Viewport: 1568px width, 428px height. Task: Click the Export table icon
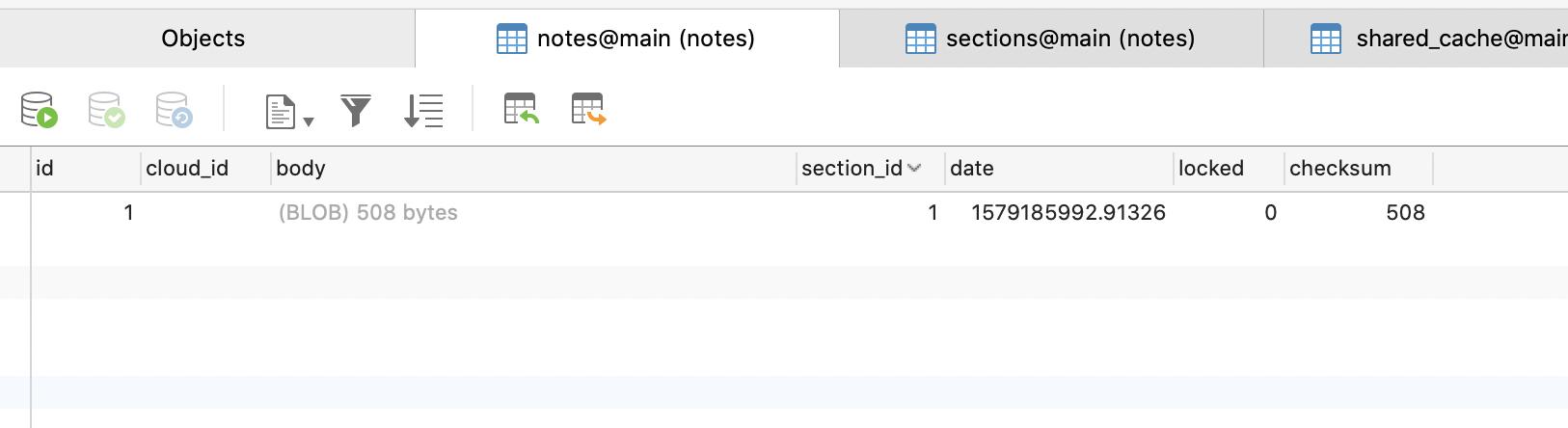(588, 109)
